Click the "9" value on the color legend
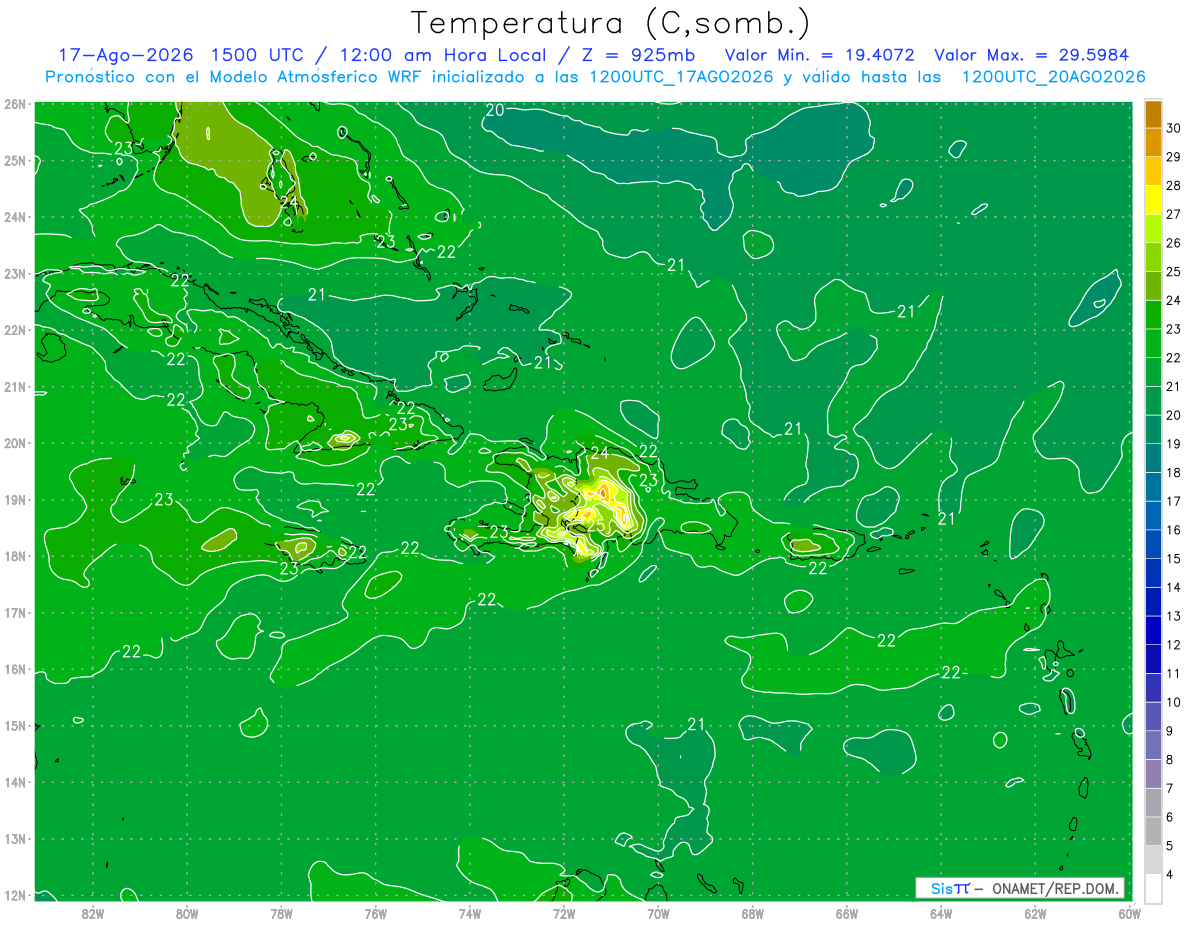1200x927 pixels. click(x=1171, y=731)
